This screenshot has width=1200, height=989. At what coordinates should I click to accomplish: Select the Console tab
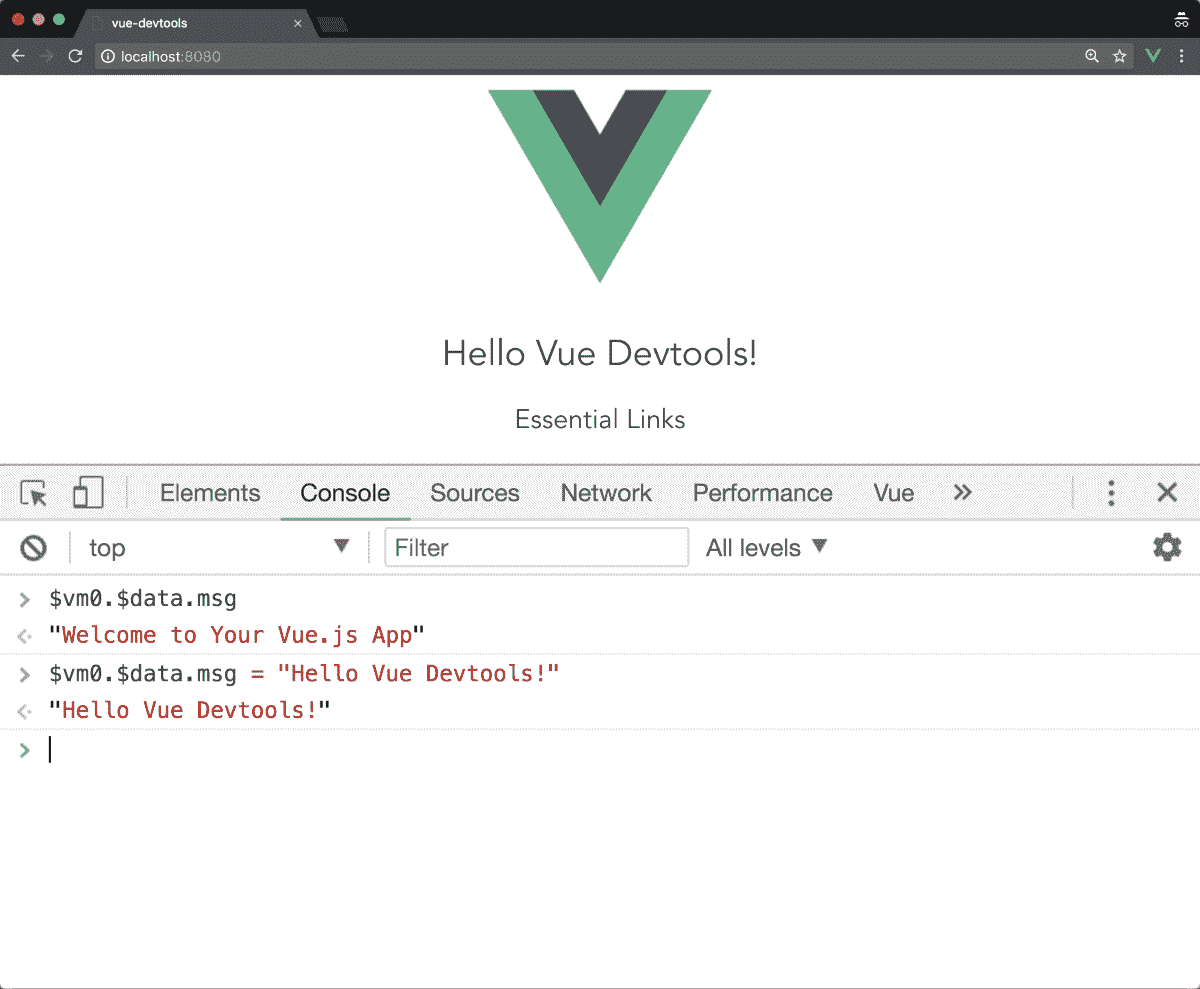[x=345, y=493]
